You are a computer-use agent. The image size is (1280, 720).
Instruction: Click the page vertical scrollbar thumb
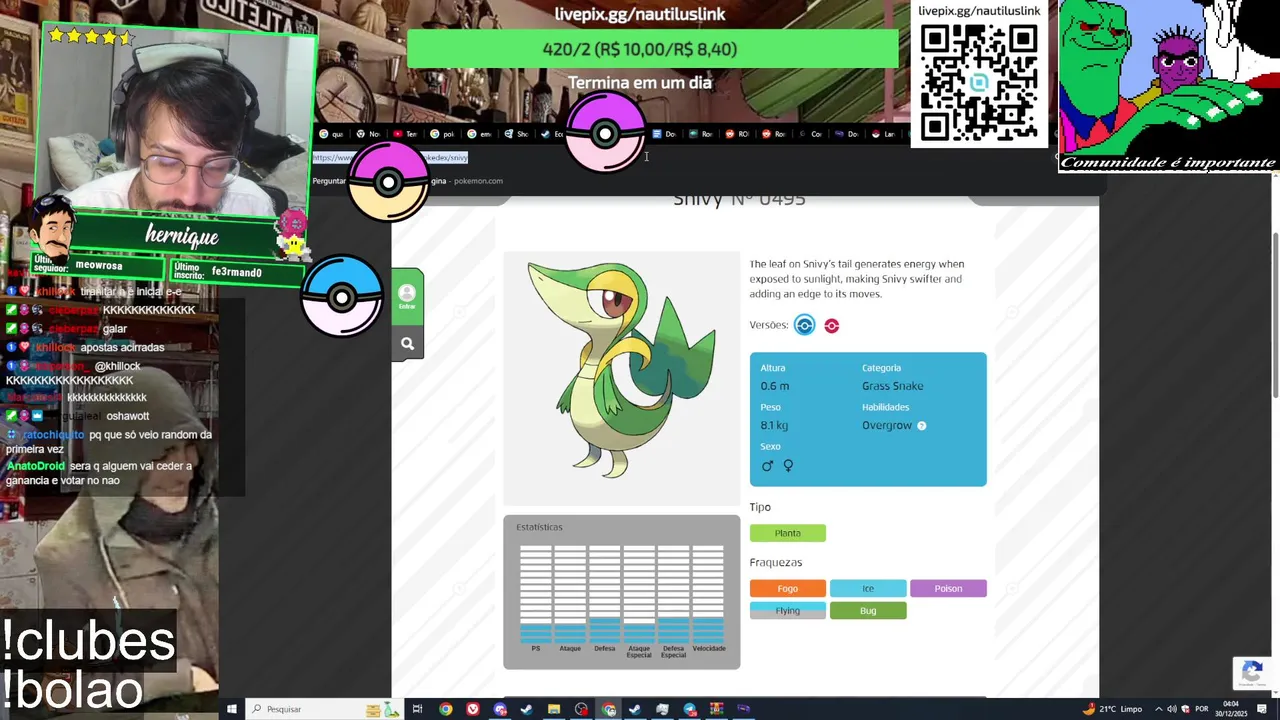(1275, 315)
